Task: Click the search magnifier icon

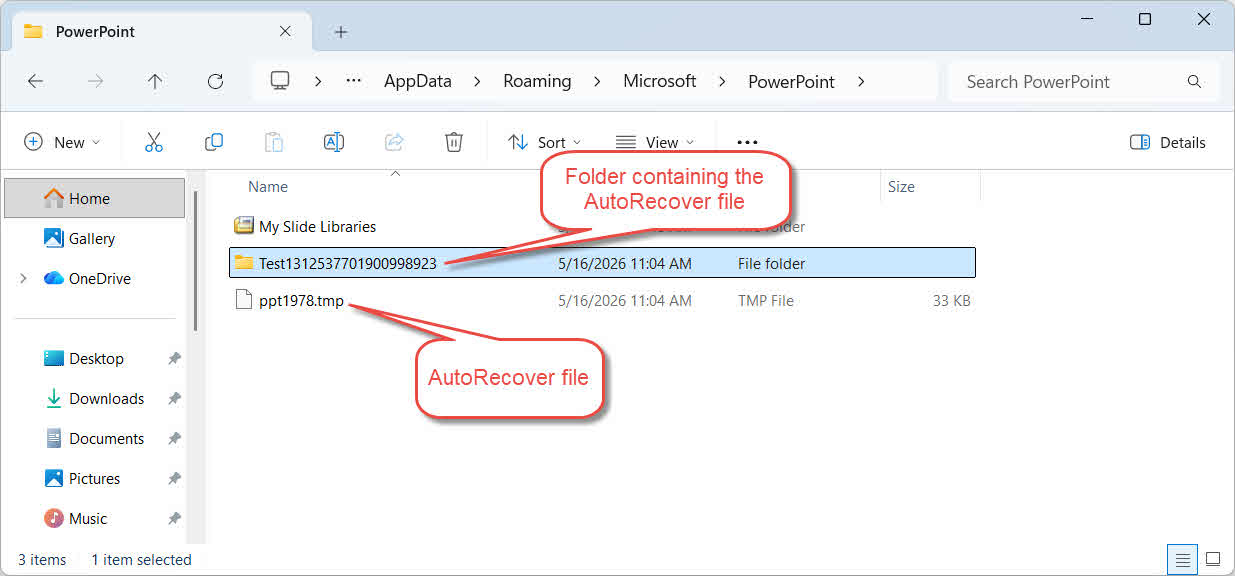Action: point(1194,82)
